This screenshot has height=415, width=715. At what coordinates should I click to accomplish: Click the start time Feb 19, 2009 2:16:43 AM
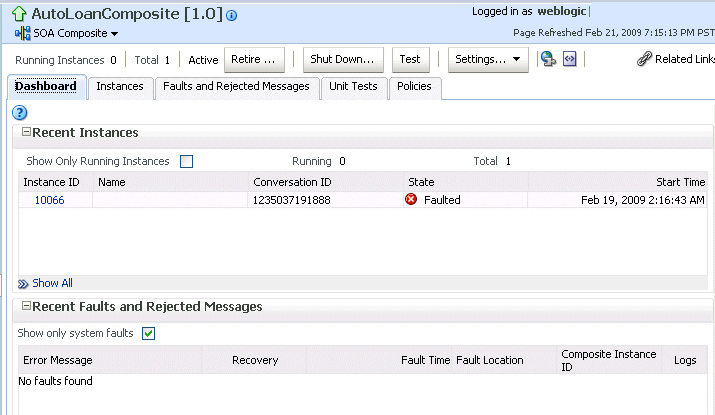[642, 200]
